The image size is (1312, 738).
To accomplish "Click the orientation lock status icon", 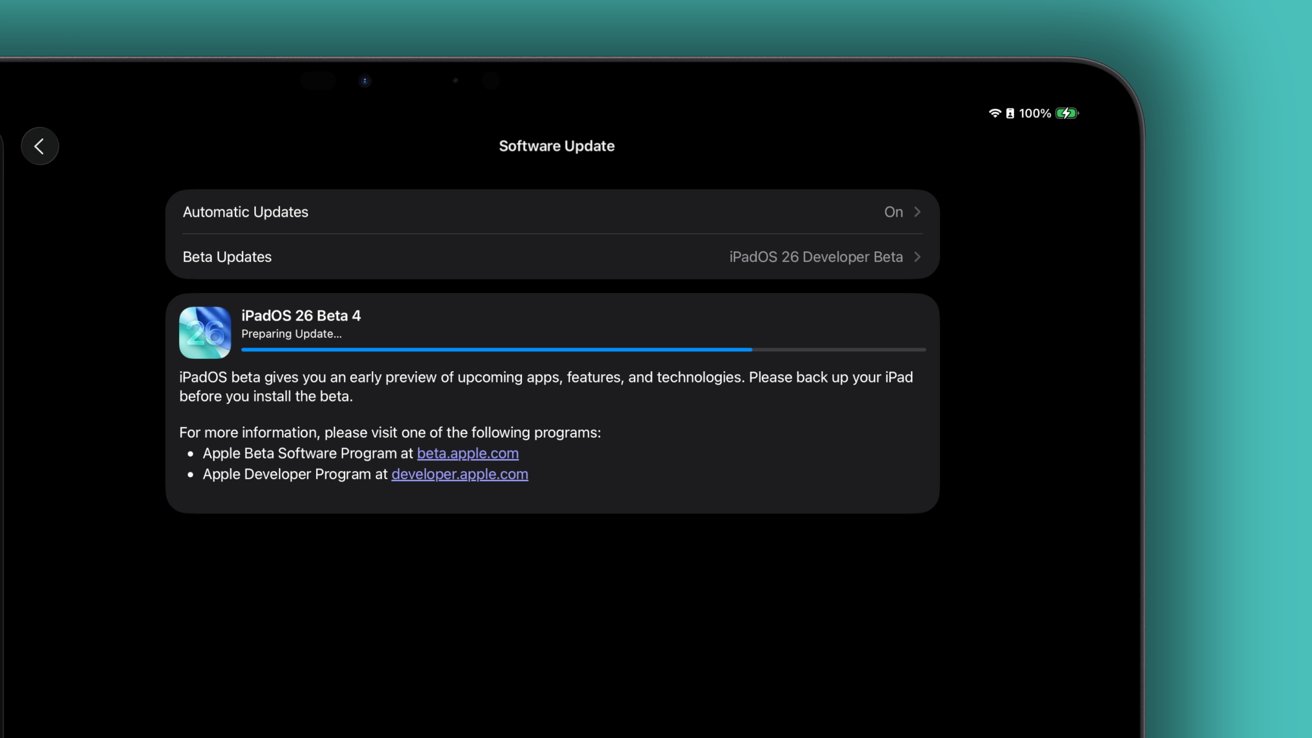I will (1010, 114).
